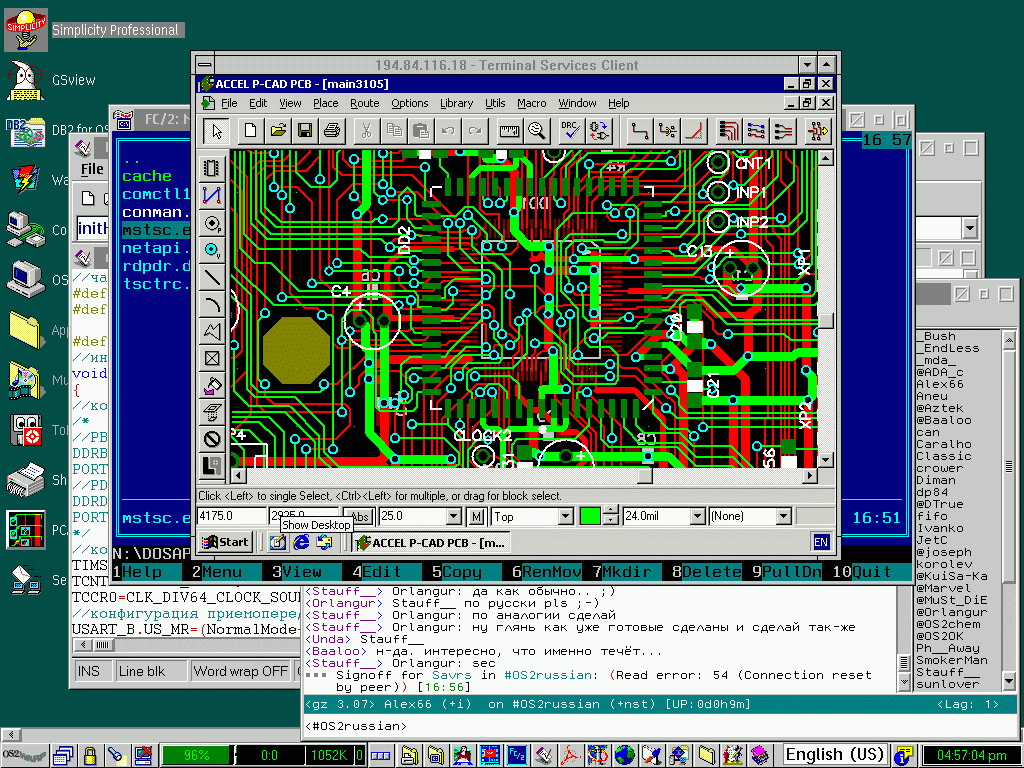This screenshot has width=1024, height=768.
Task: Click the Save file toolbar icon
Action: click(305, 130)
